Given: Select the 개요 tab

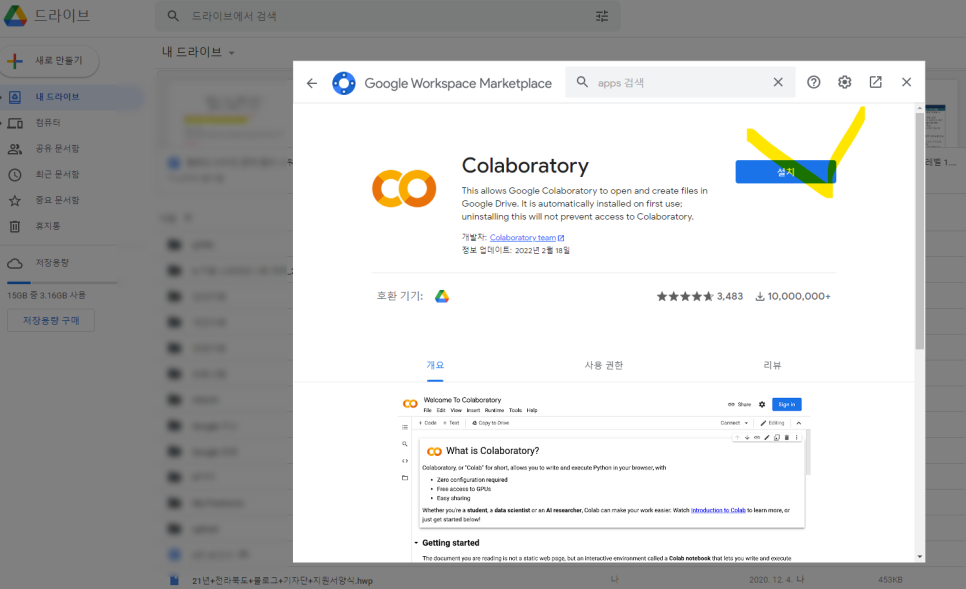Looking at the screenshot, I should [435, 365].
